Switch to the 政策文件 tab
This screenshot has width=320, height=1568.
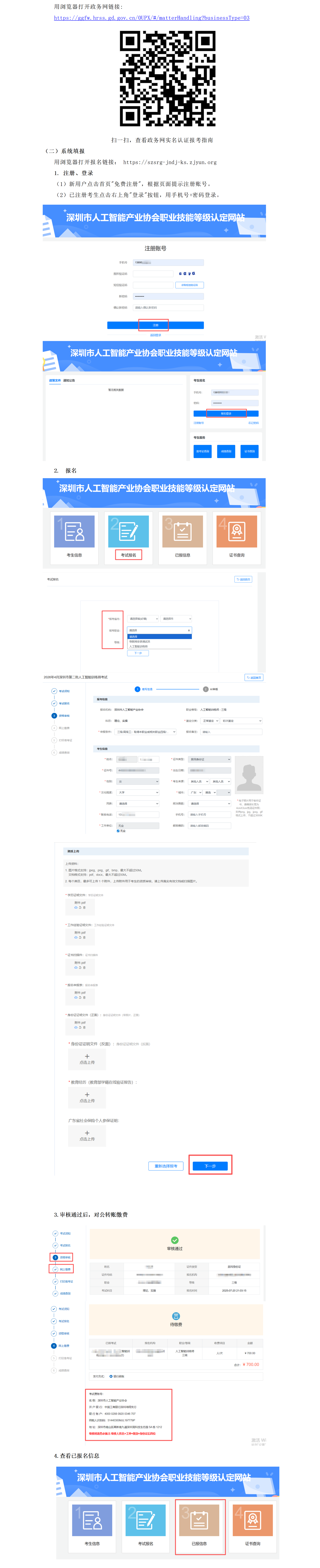[x=55, y=380]
